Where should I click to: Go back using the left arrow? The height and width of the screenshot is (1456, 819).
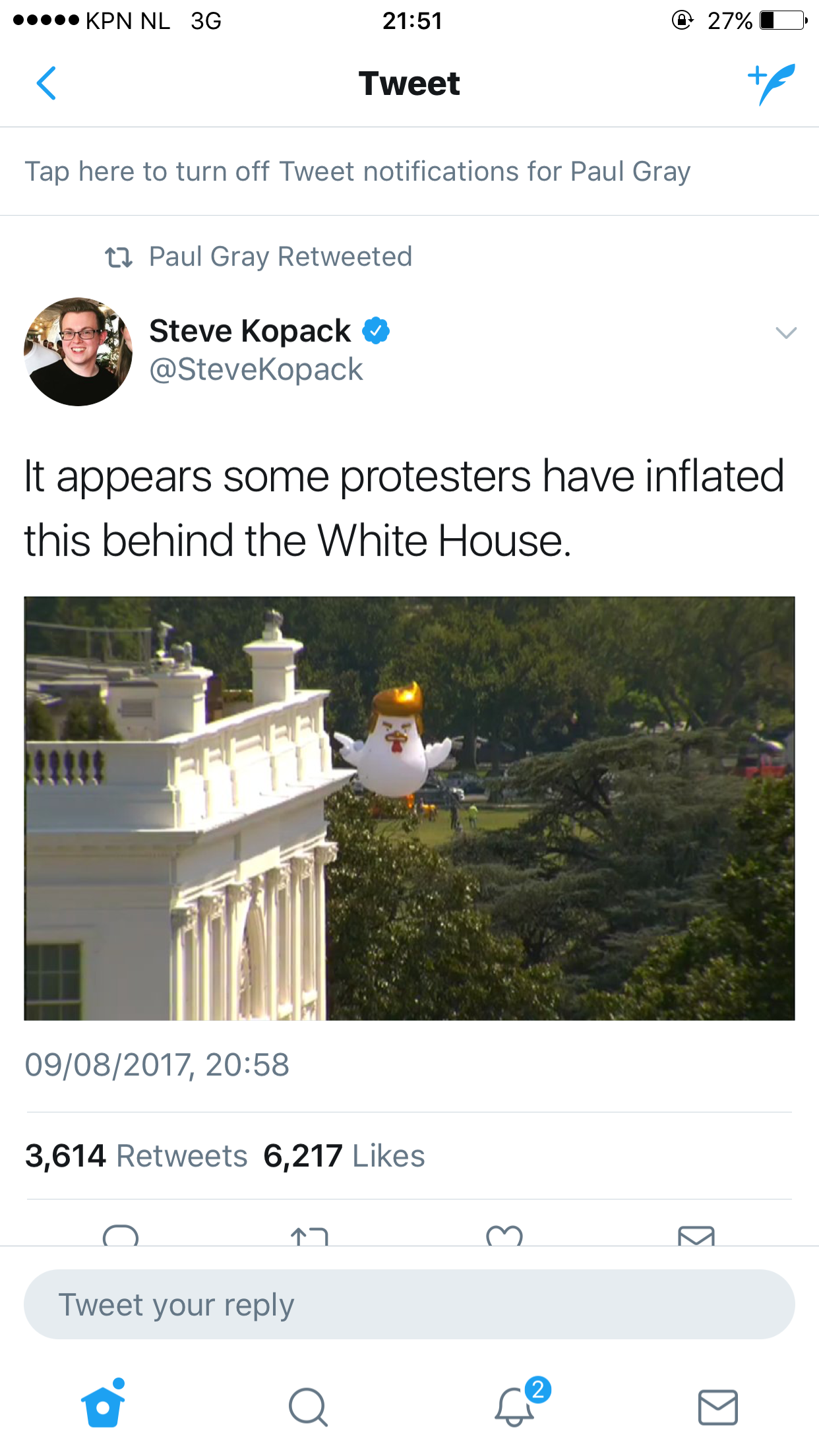46,83
